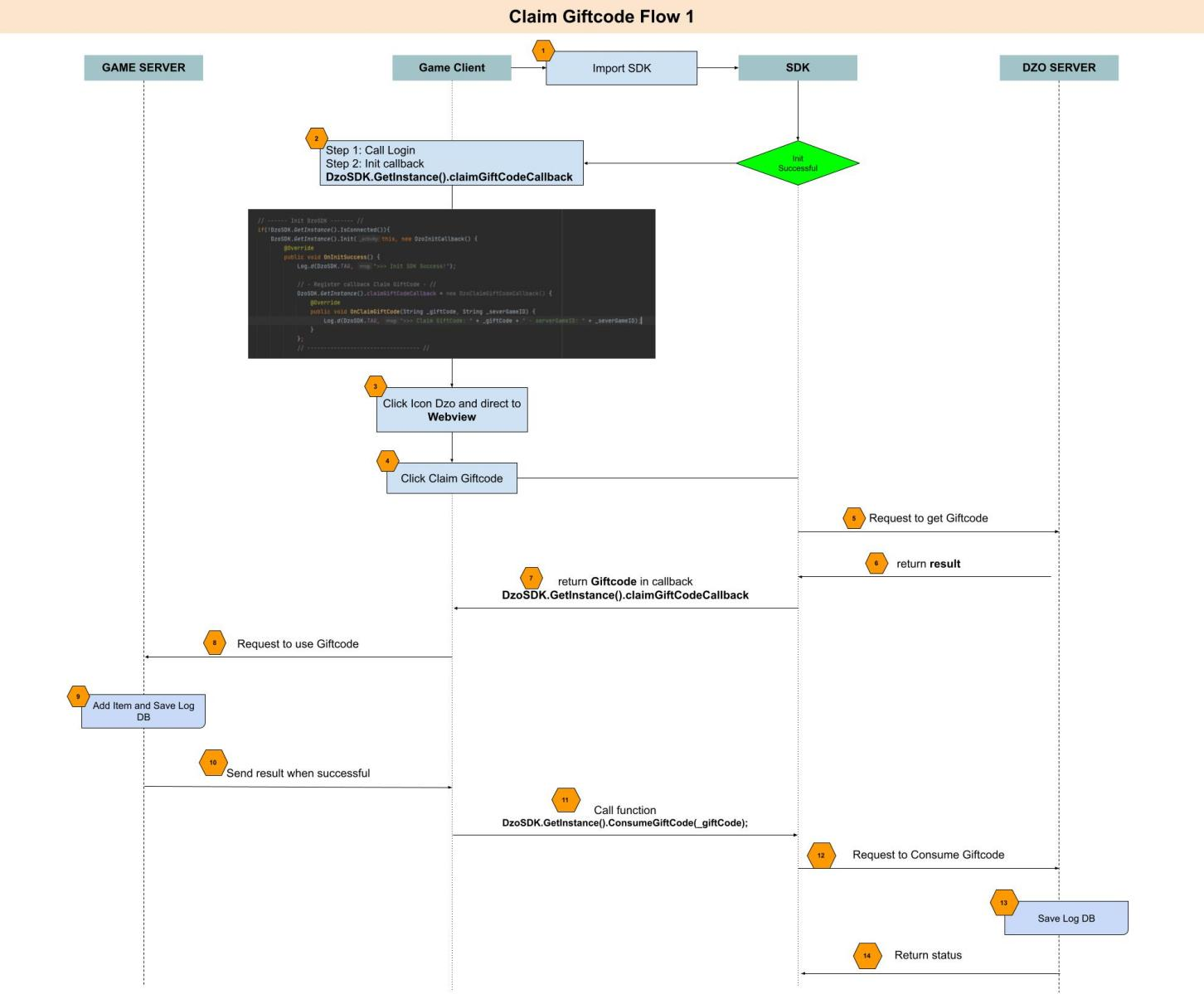Click the orange hexagon numbered 9
This screenshot has height=994, width=1204.
click(x=78, y=696)
